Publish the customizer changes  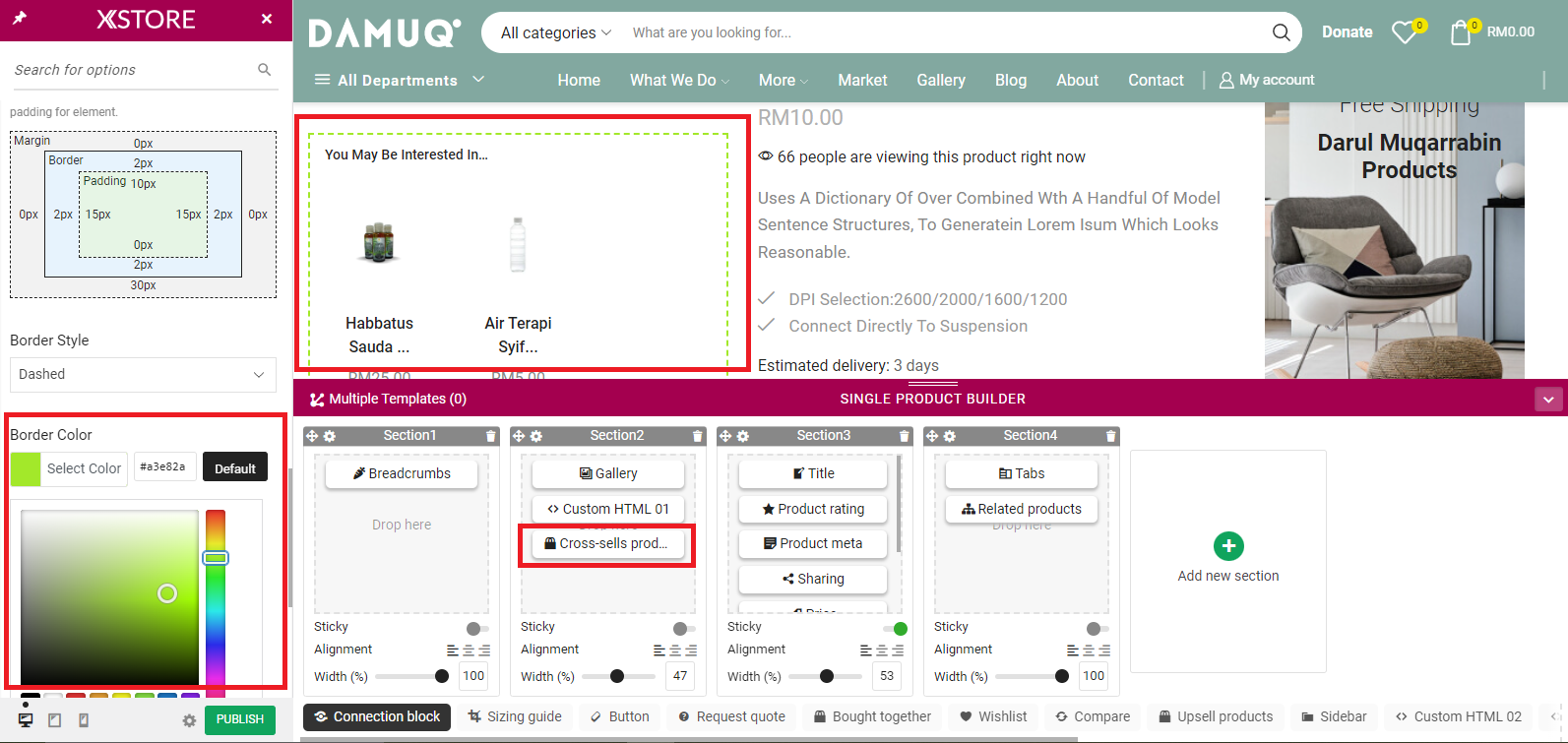240,719
